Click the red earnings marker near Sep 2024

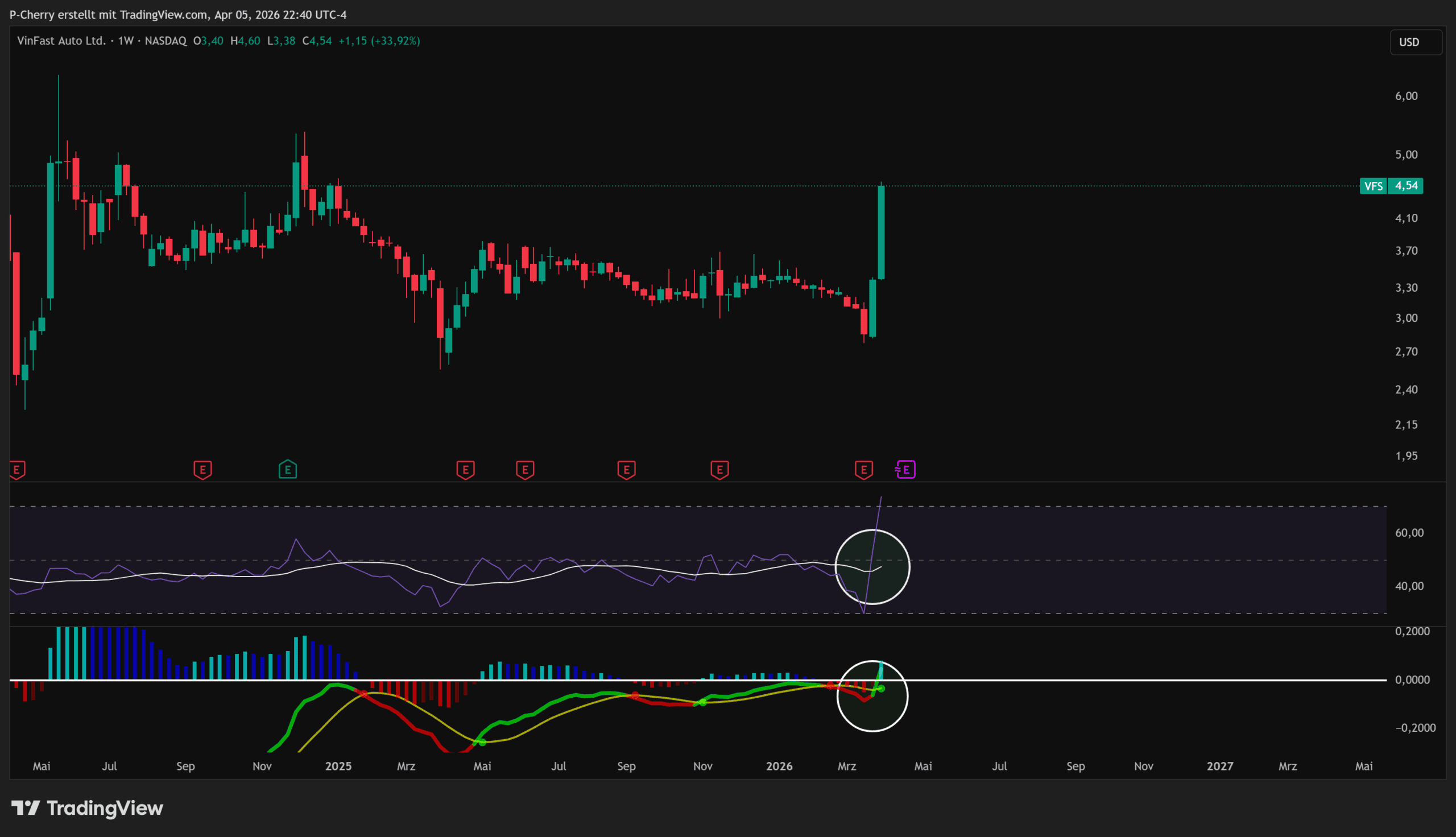coord(202,470)
